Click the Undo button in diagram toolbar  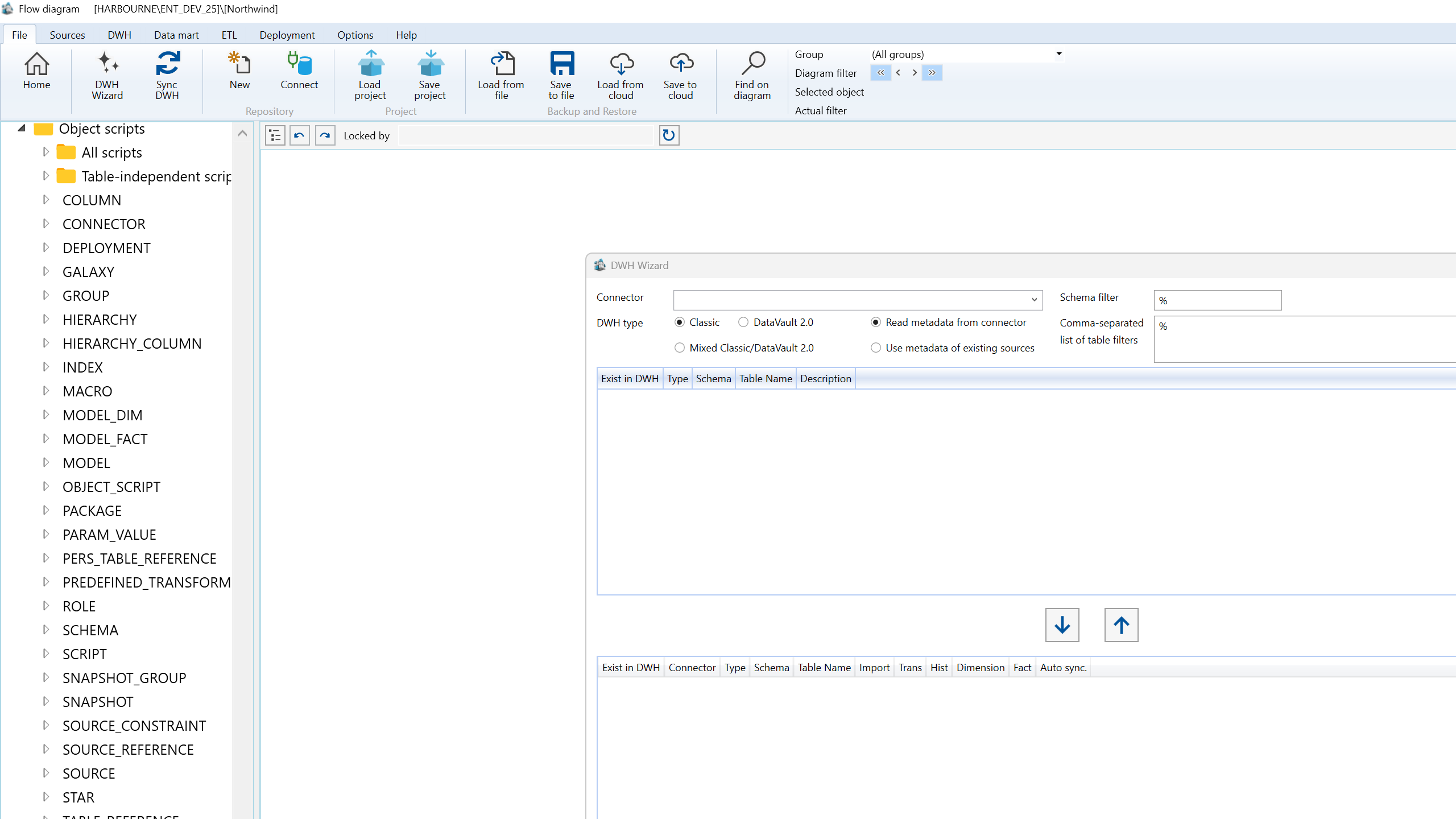pos(299,135)
